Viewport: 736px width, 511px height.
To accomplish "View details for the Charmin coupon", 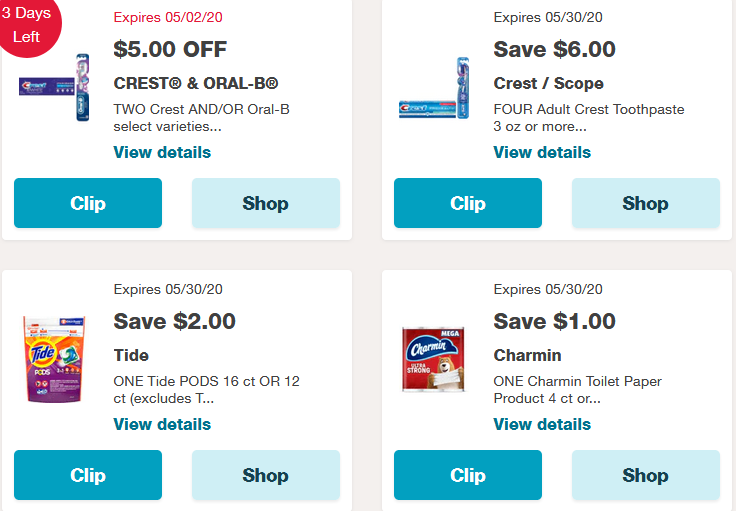I will point(542,424).
